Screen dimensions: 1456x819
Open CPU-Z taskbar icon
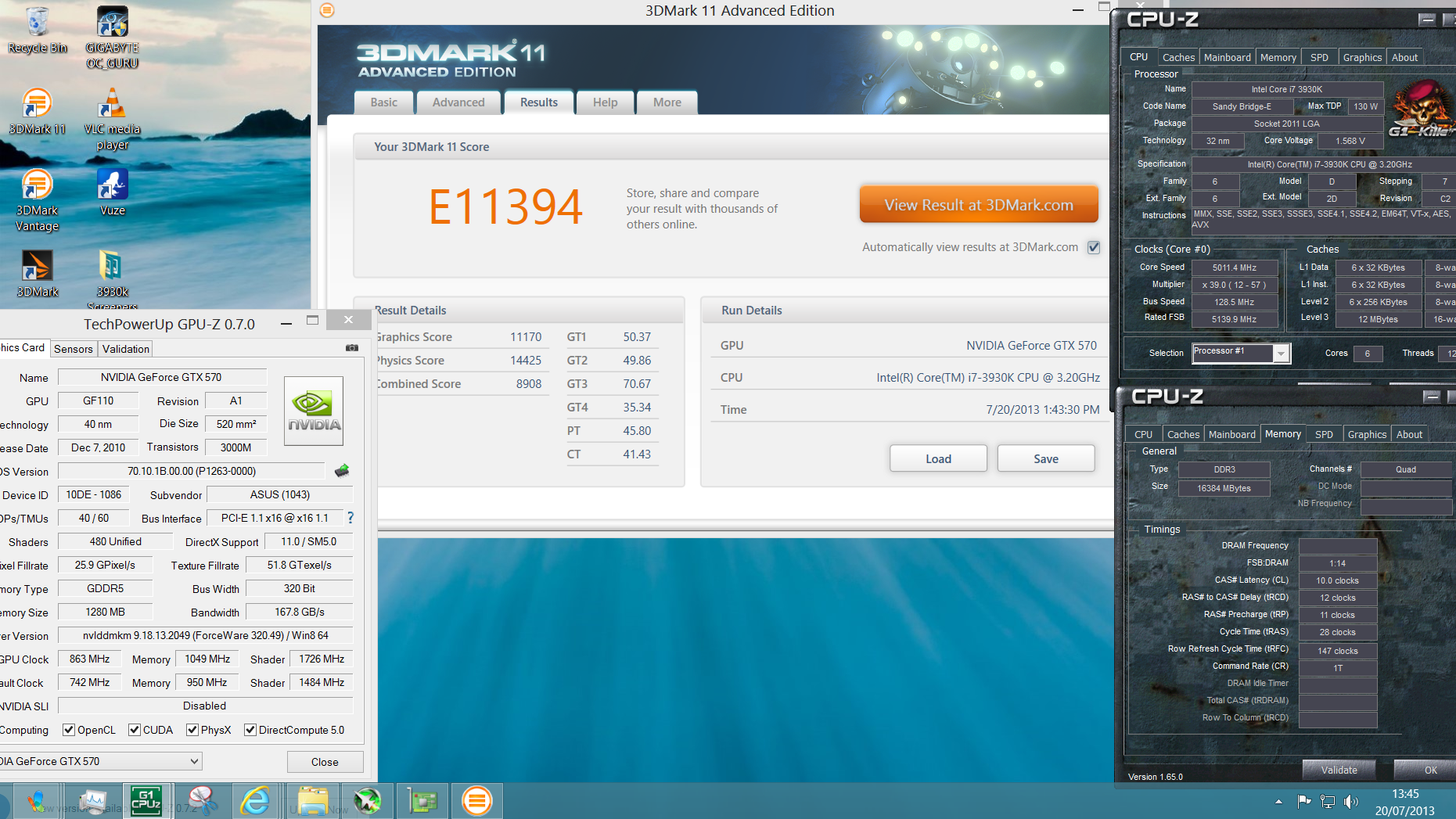(146, 800)
